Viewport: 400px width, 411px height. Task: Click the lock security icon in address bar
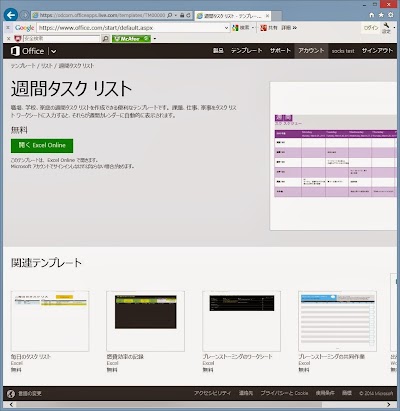[182, 15]
